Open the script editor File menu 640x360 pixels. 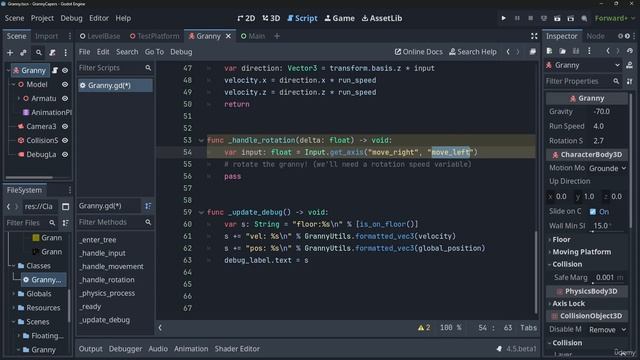84,52
